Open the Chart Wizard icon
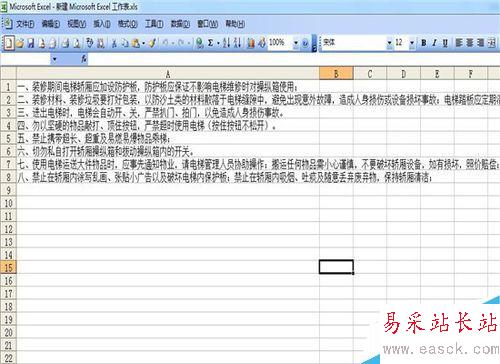Image resolution: width=500 pixels, height=364 pixels. point(251,43)
